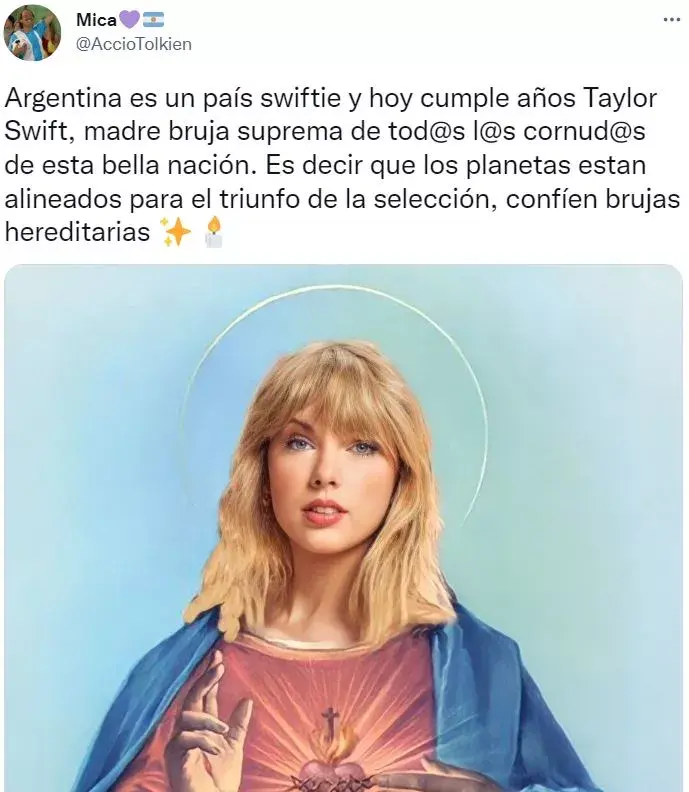Screen dimensions: 689x792
Task: Click the candle emoji ending the tweet
Action: pyautogui.click(x=213, y=232)
